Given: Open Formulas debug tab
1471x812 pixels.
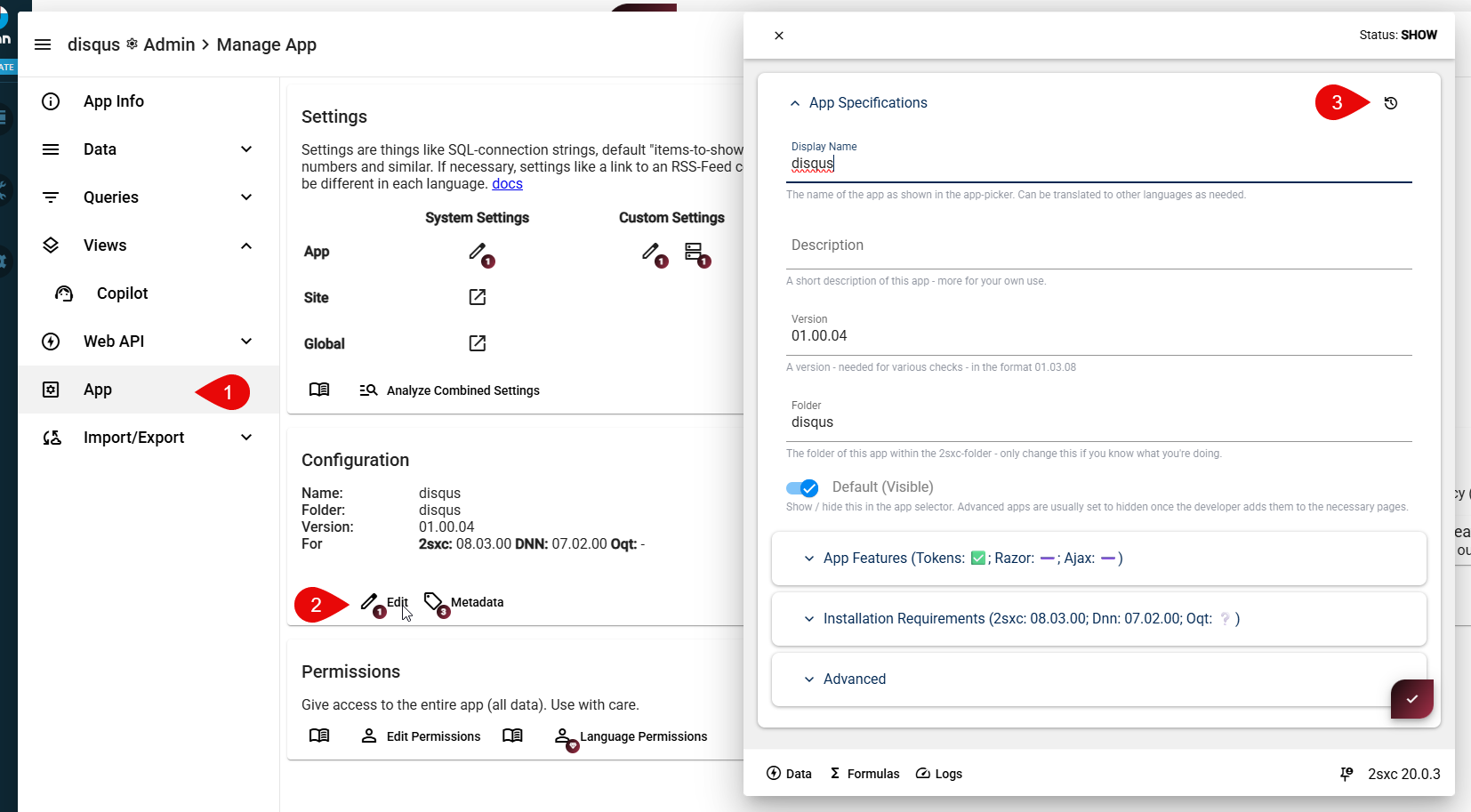Looking at the screenshot, I should [x=864, y=774].
